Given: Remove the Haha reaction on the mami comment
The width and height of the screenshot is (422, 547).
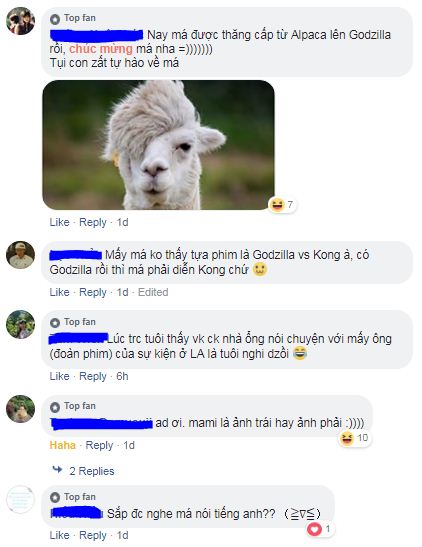Looking at the screenshot, I should point(62,445).
